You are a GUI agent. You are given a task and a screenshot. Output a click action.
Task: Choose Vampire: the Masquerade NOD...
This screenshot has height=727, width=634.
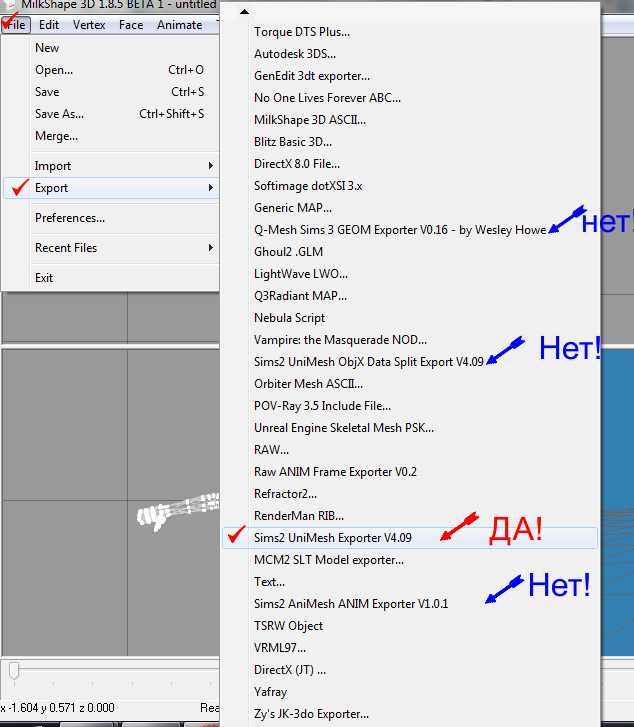coord(410,340)
